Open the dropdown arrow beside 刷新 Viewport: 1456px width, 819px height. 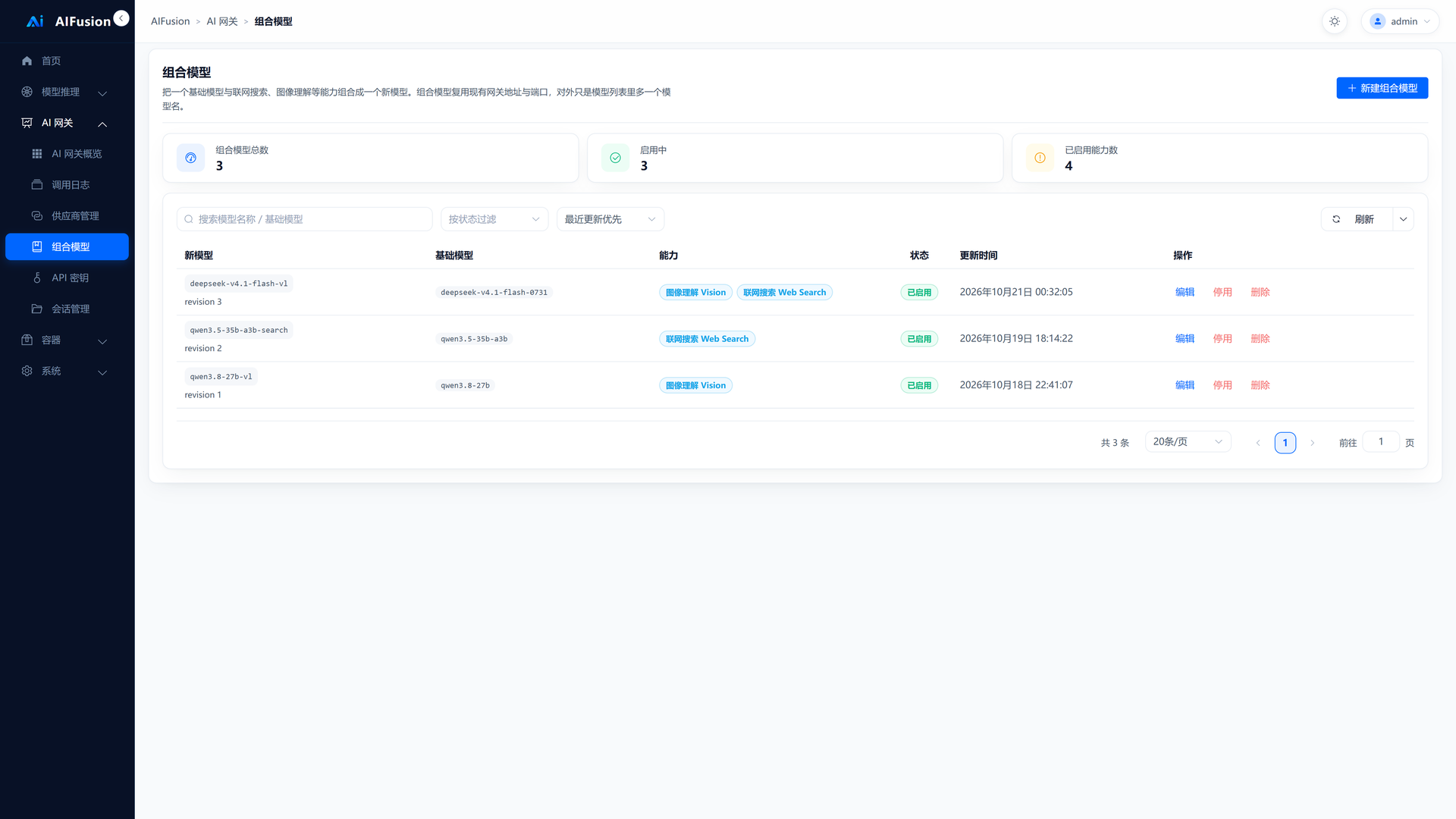(x=1404, y=219)
